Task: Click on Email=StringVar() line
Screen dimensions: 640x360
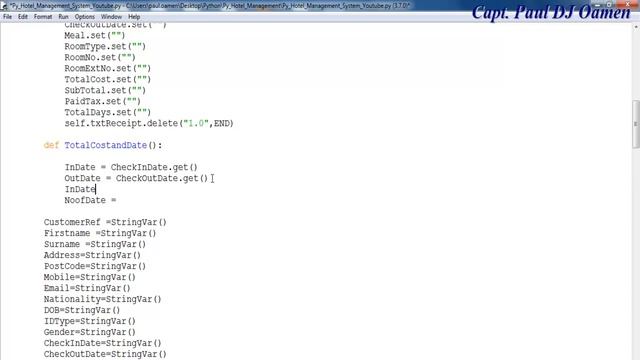Action: tap(87, 289)
